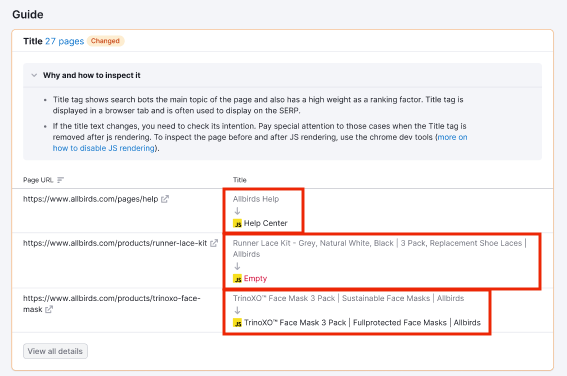The image size is (567, 376).
Task: Click 'Why and how to inspect it' heading text
Action: [91, 75]
